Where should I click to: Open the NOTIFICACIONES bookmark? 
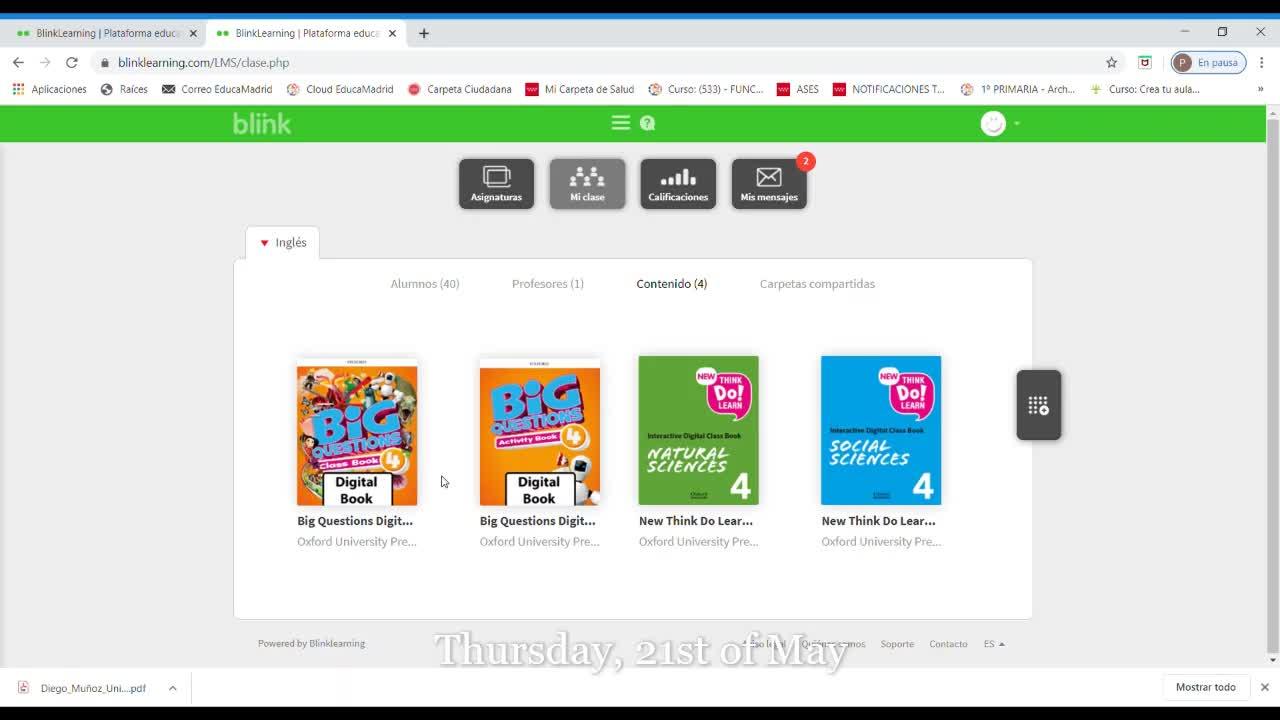[x=889, y=89]
